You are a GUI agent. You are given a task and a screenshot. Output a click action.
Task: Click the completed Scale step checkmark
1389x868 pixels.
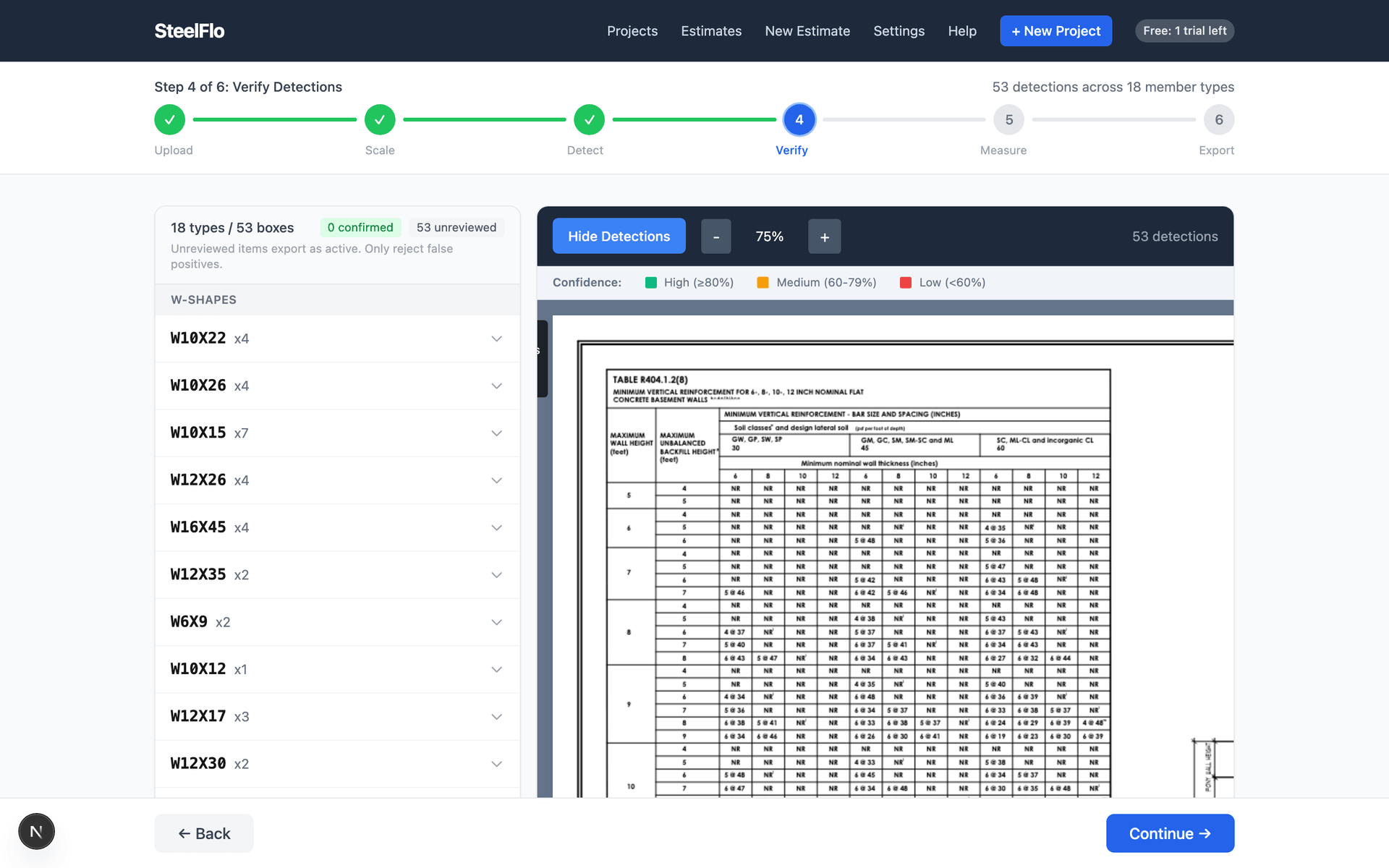click(x=380, y=119)
